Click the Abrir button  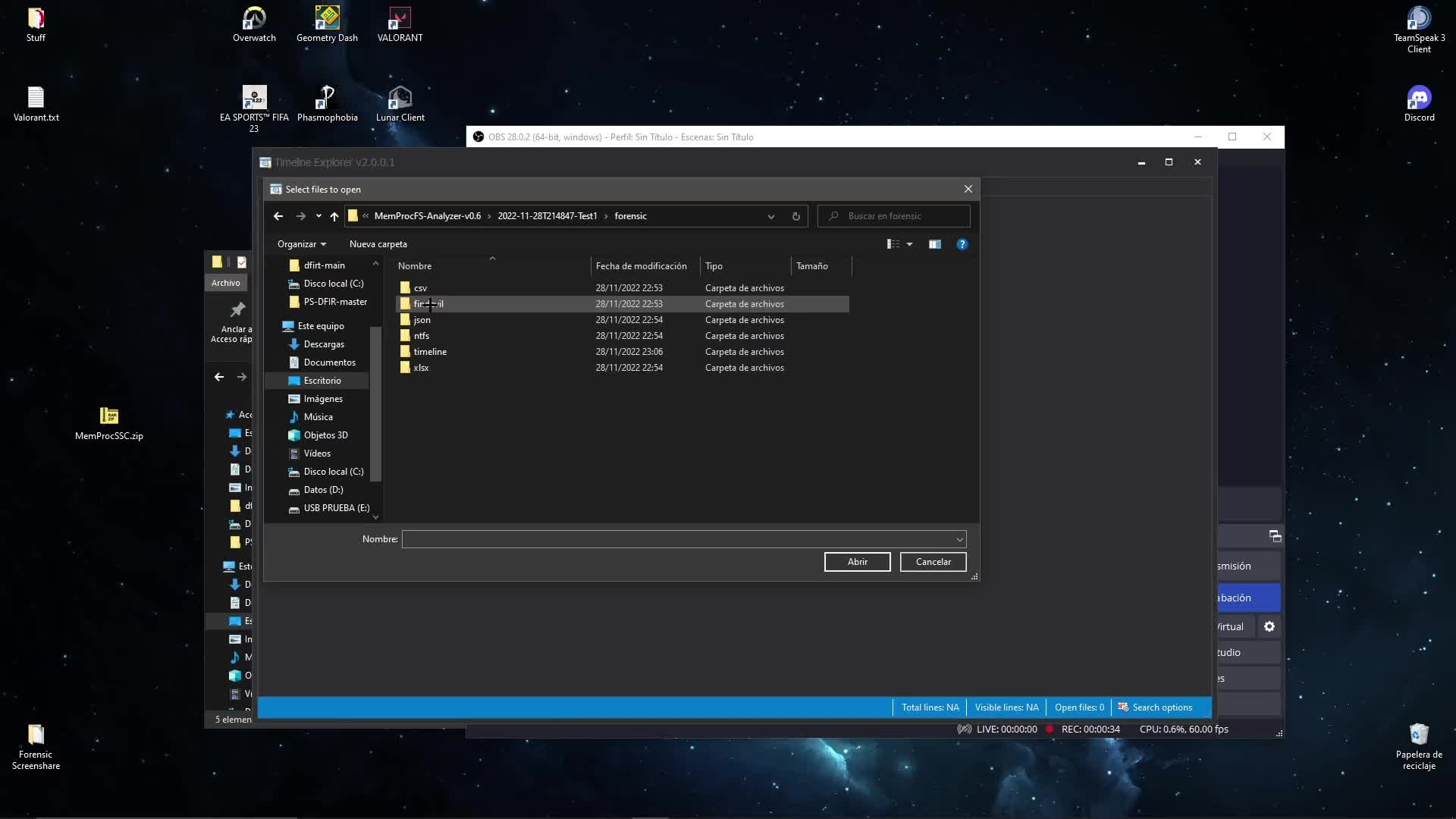[x=857, y=561]
